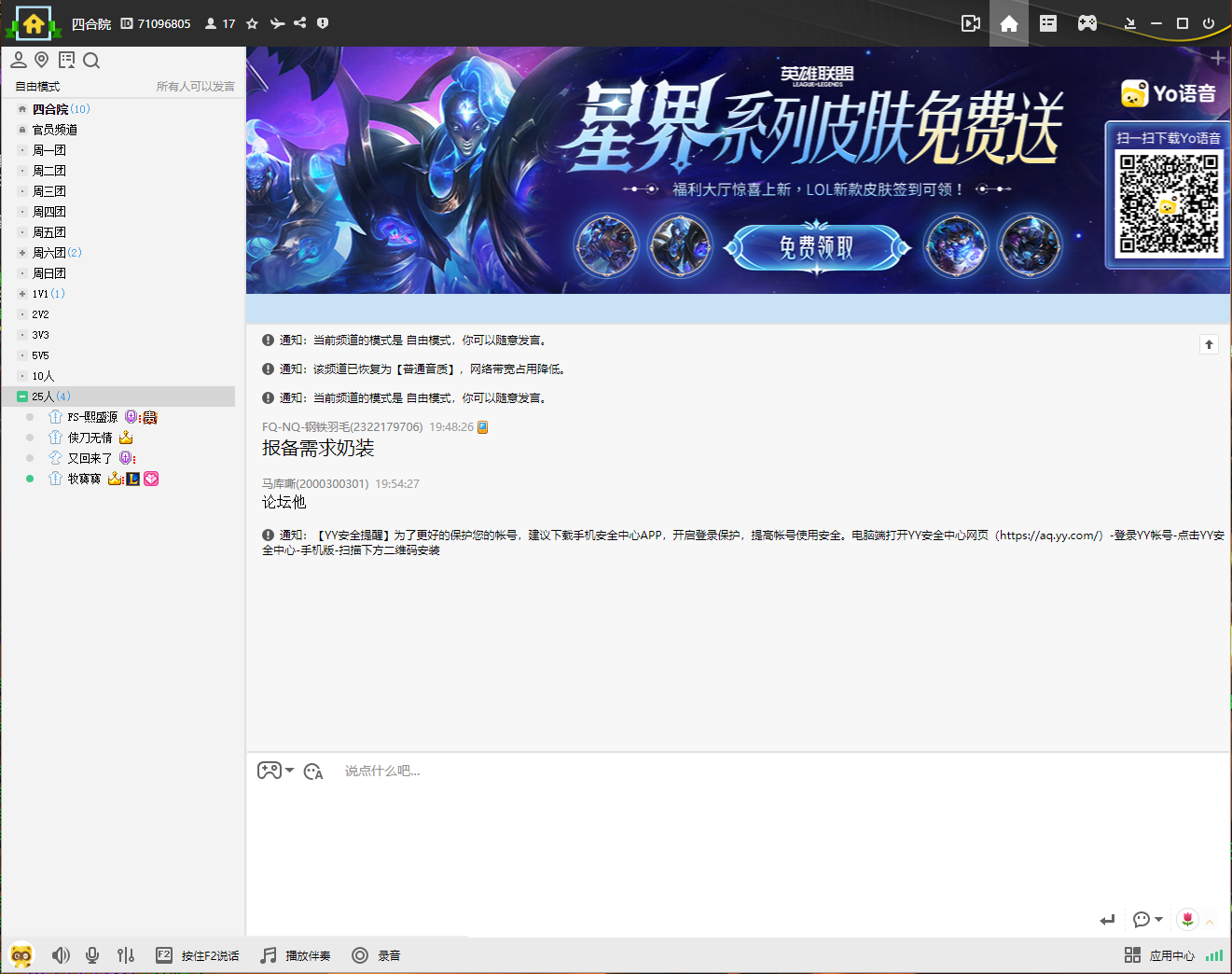Open the member search magnifier
This screenshot has height=974, width=1232.
90,60
